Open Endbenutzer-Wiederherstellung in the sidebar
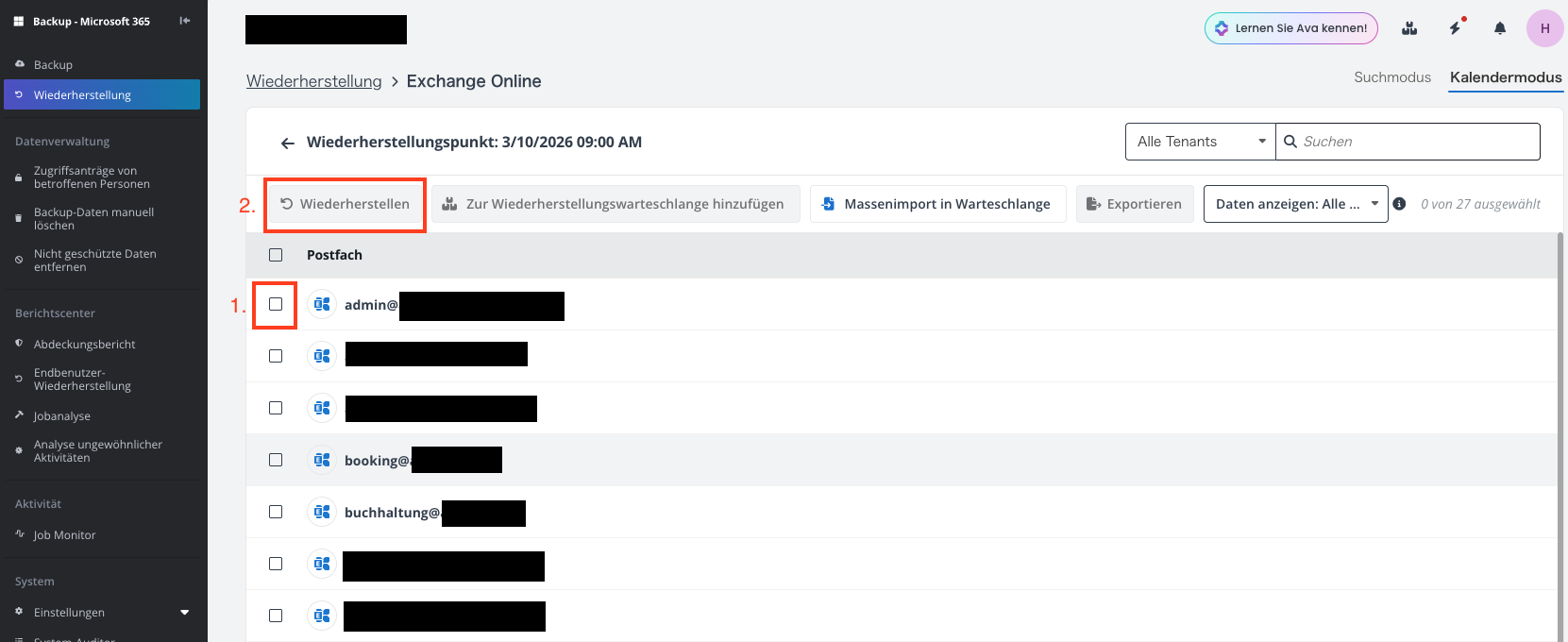Viewport: 1568px width, 642px height. pyautogui.click(x=82, y=380)
